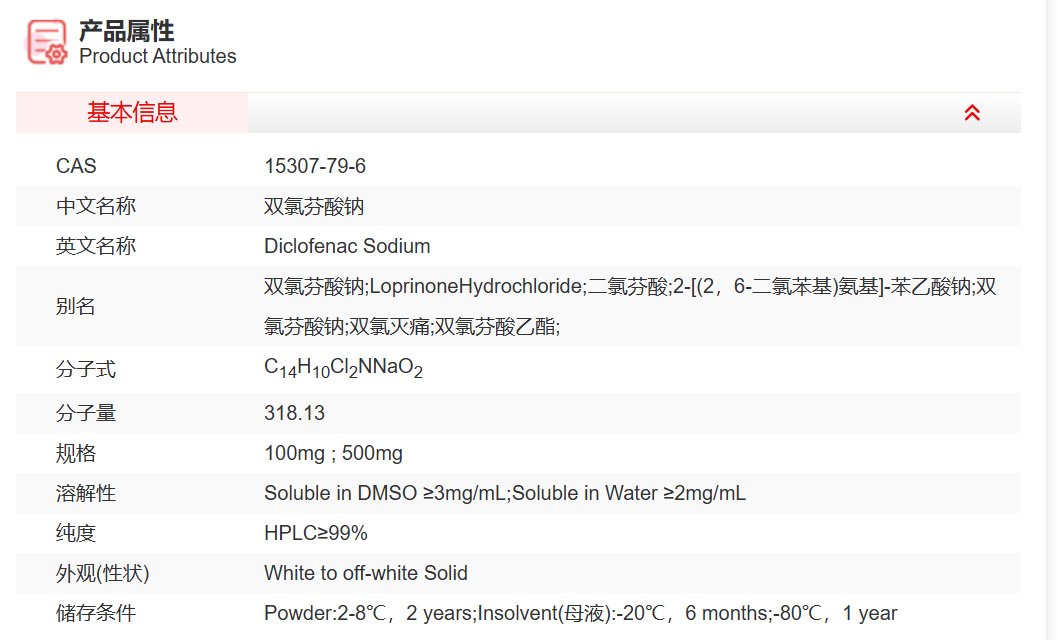Click the 溶解性 row label
This screenshot has height=640, width=1060.
point(86,493)
